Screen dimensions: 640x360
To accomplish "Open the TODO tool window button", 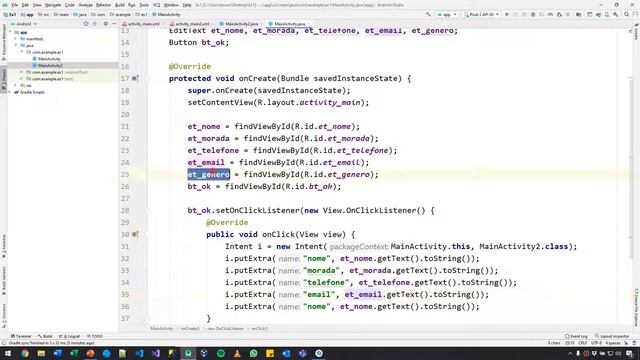I will pos(95,336).
